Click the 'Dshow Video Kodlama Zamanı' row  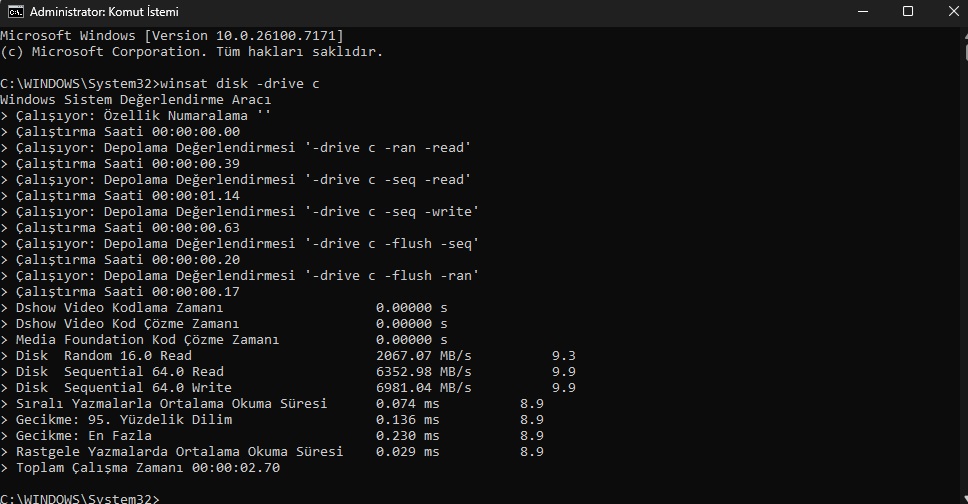[x=223, y=308]
